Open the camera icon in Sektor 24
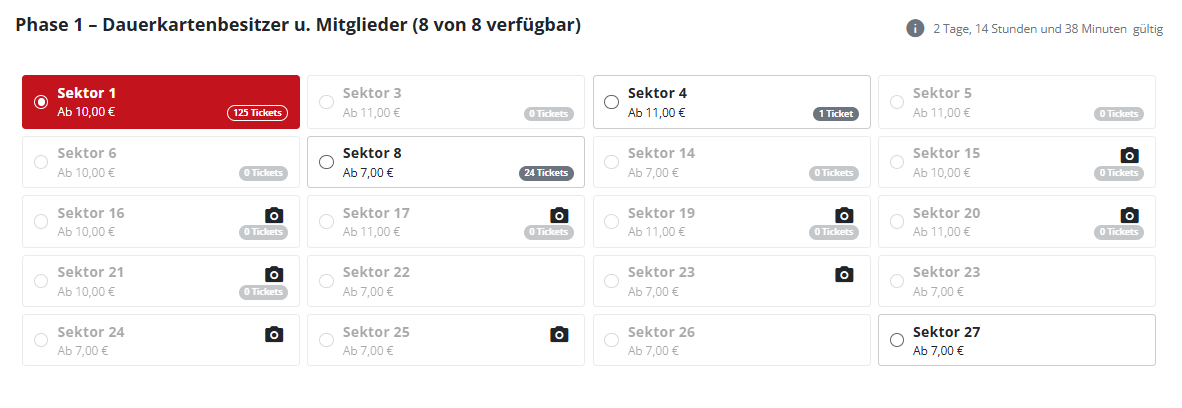The height and width of the screenshot is (408, 1182). point(274,334)
